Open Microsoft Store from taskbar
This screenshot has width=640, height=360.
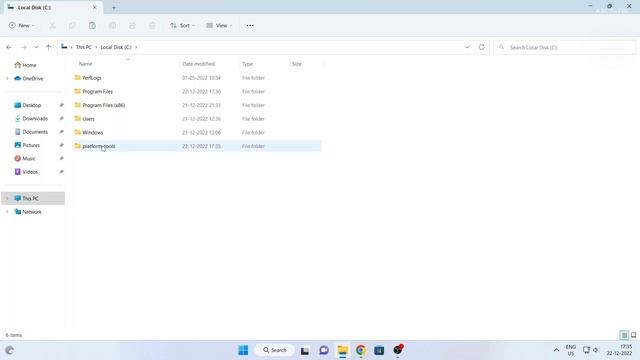379,350
